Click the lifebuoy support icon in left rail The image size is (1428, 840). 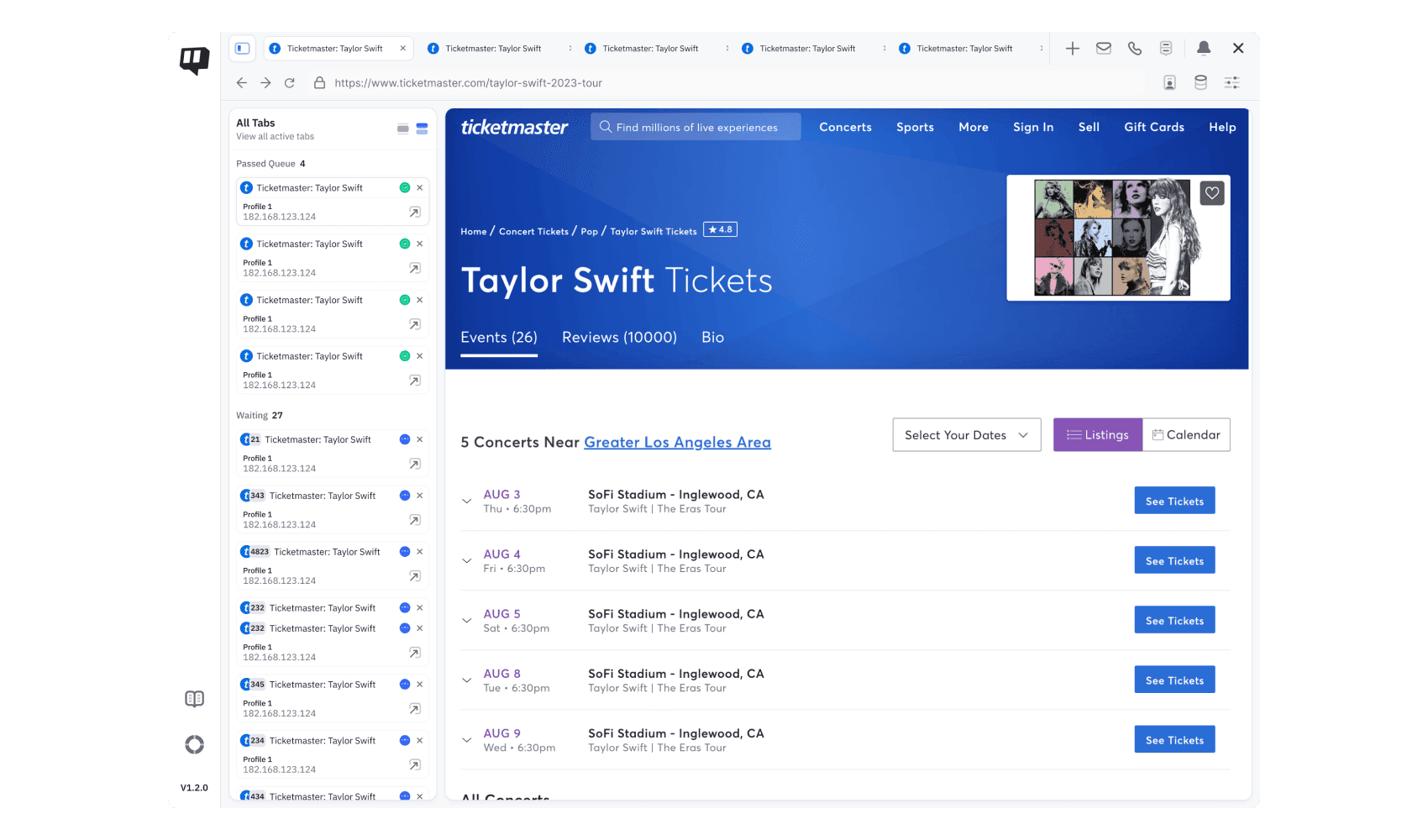pos(195,744)
